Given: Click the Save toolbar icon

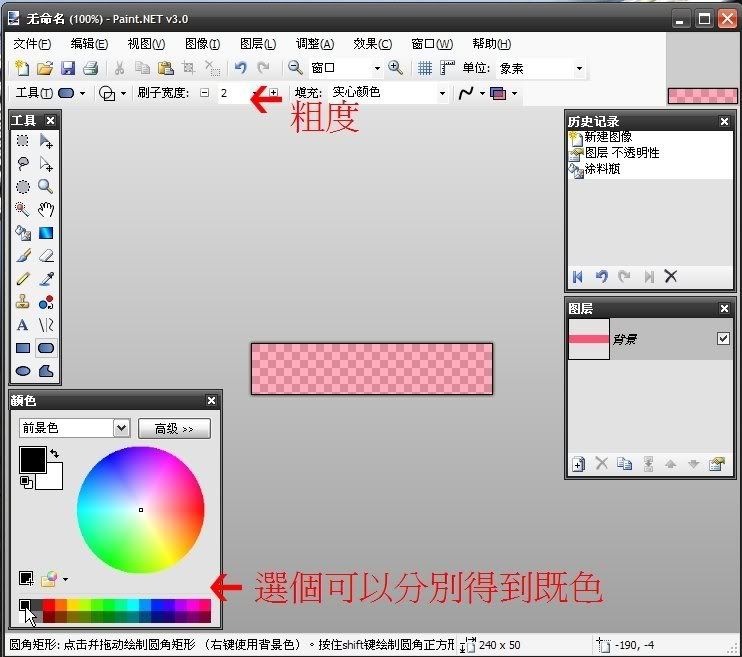Looking at the screenshot, I should pos(68,68).
